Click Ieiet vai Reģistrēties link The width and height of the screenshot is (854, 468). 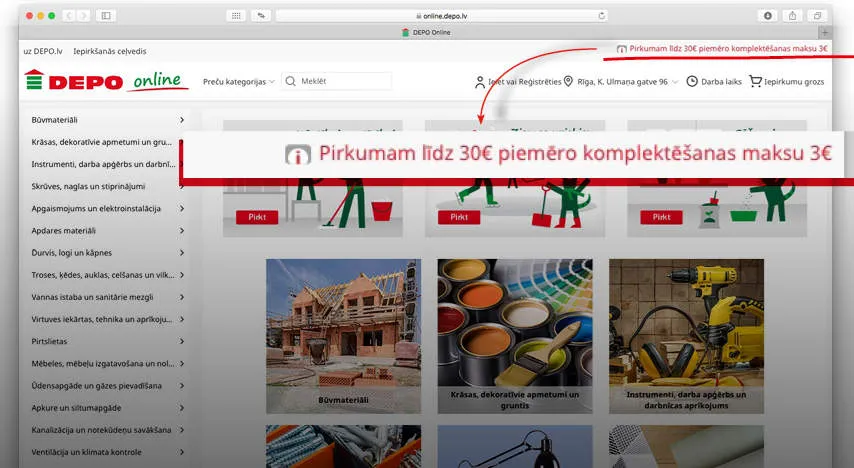(524, 82)
